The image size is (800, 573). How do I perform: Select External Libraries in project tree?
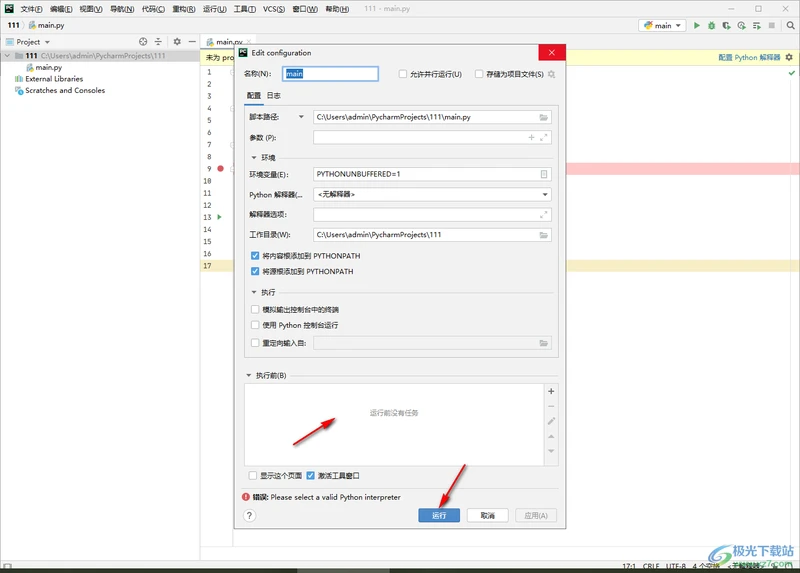coord(54,79)
